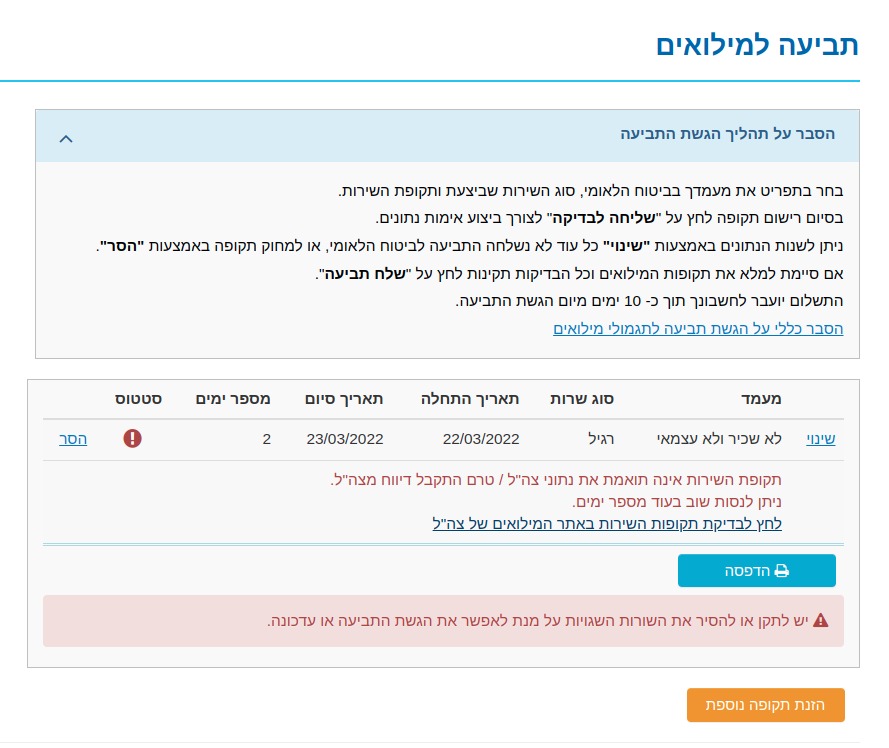Click the start date 22/03/2022 cell
The height and width of the screenshot is (748, 889).
point(481,438)
